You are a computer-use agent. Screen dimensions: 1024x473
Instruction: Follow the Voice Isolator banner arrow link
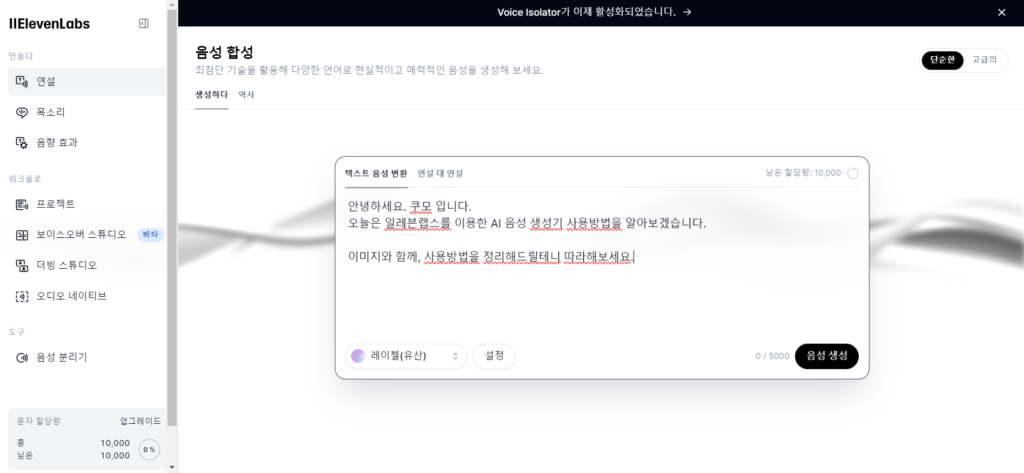(x=687, y=12)
